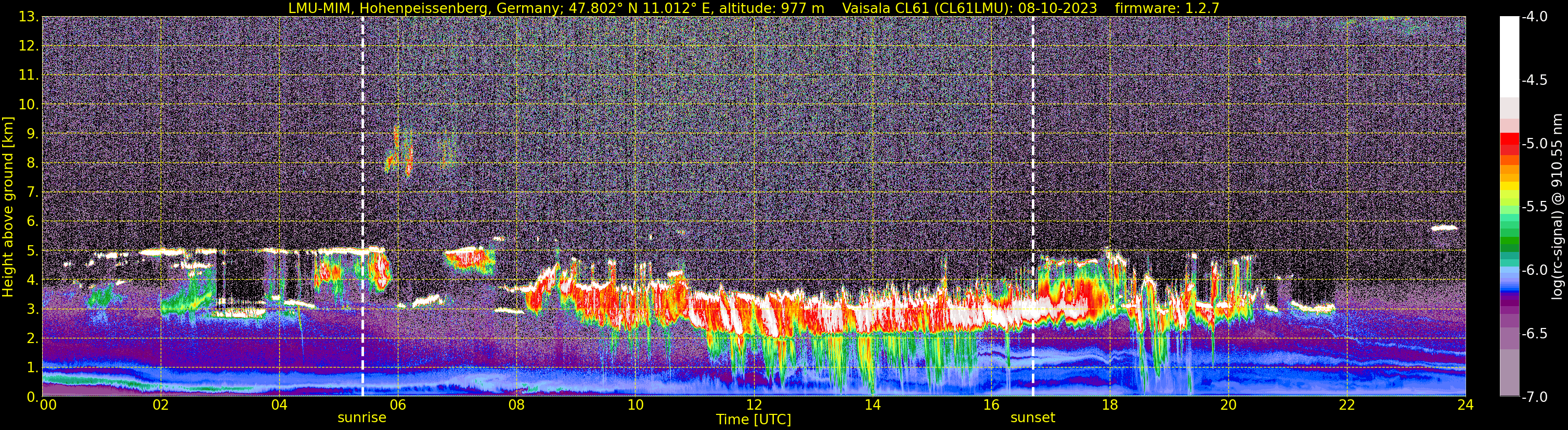Click the '8.' height axis tick label

click(x=32, y=163)
